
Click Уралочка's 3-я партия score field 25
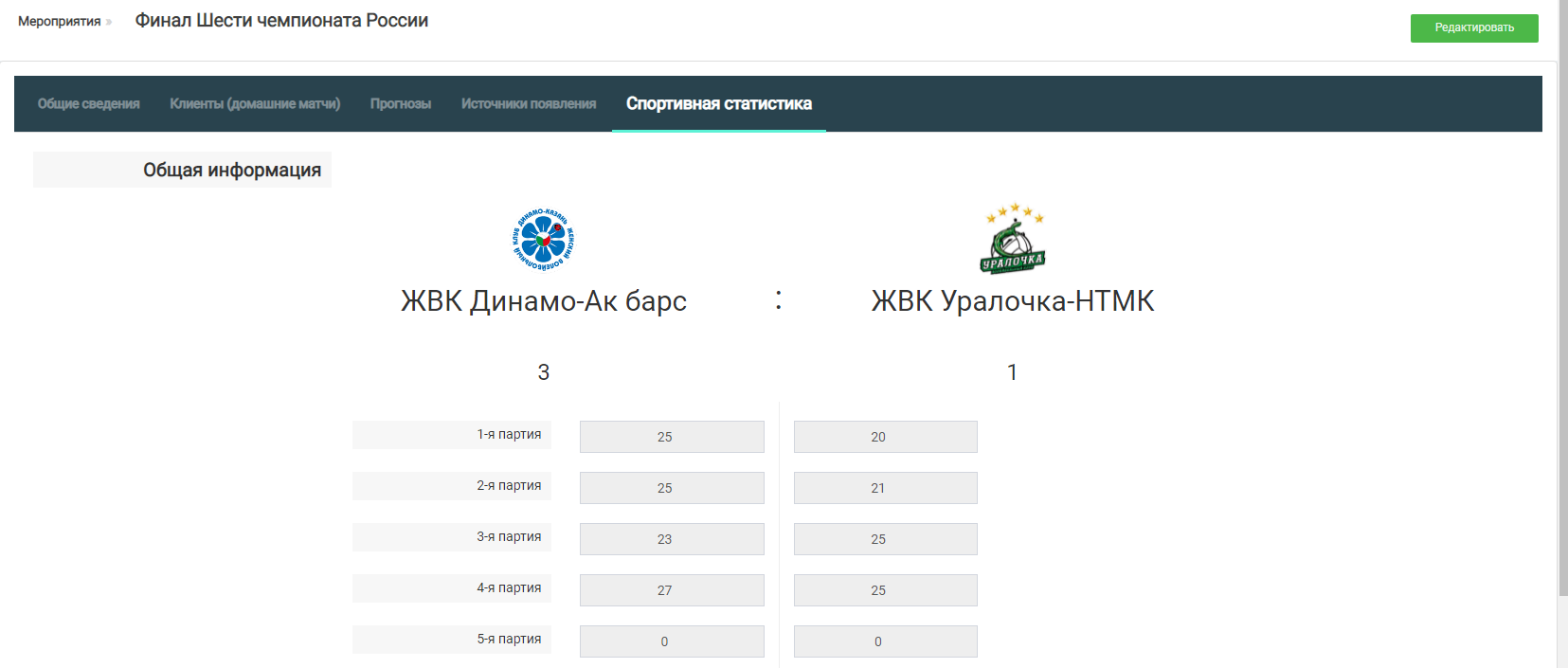point(886,539)
